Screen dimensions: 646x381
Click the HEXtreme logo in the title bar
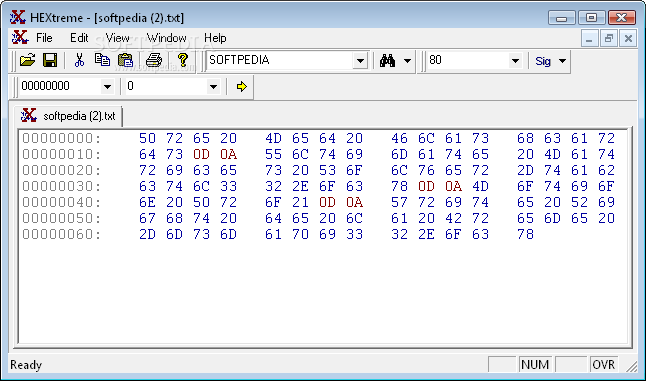[x=18, y=17]
